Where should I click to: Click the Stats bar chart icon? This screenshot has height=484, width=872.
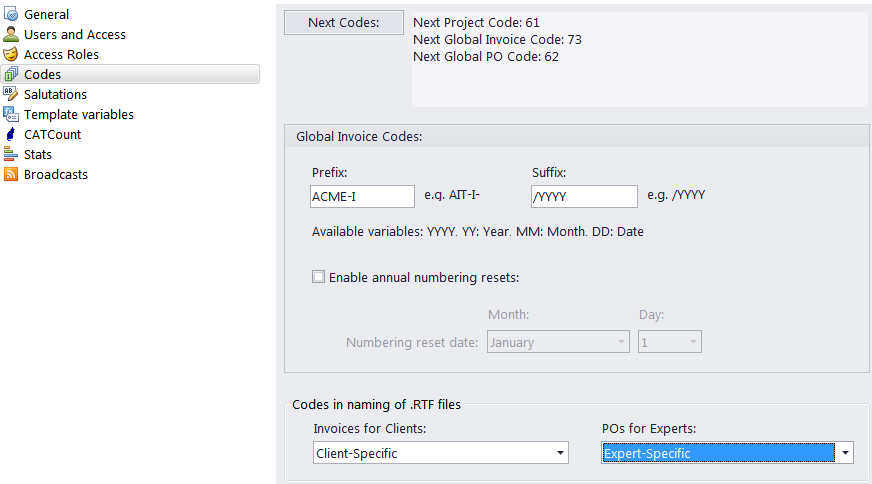tap(11, 154)
